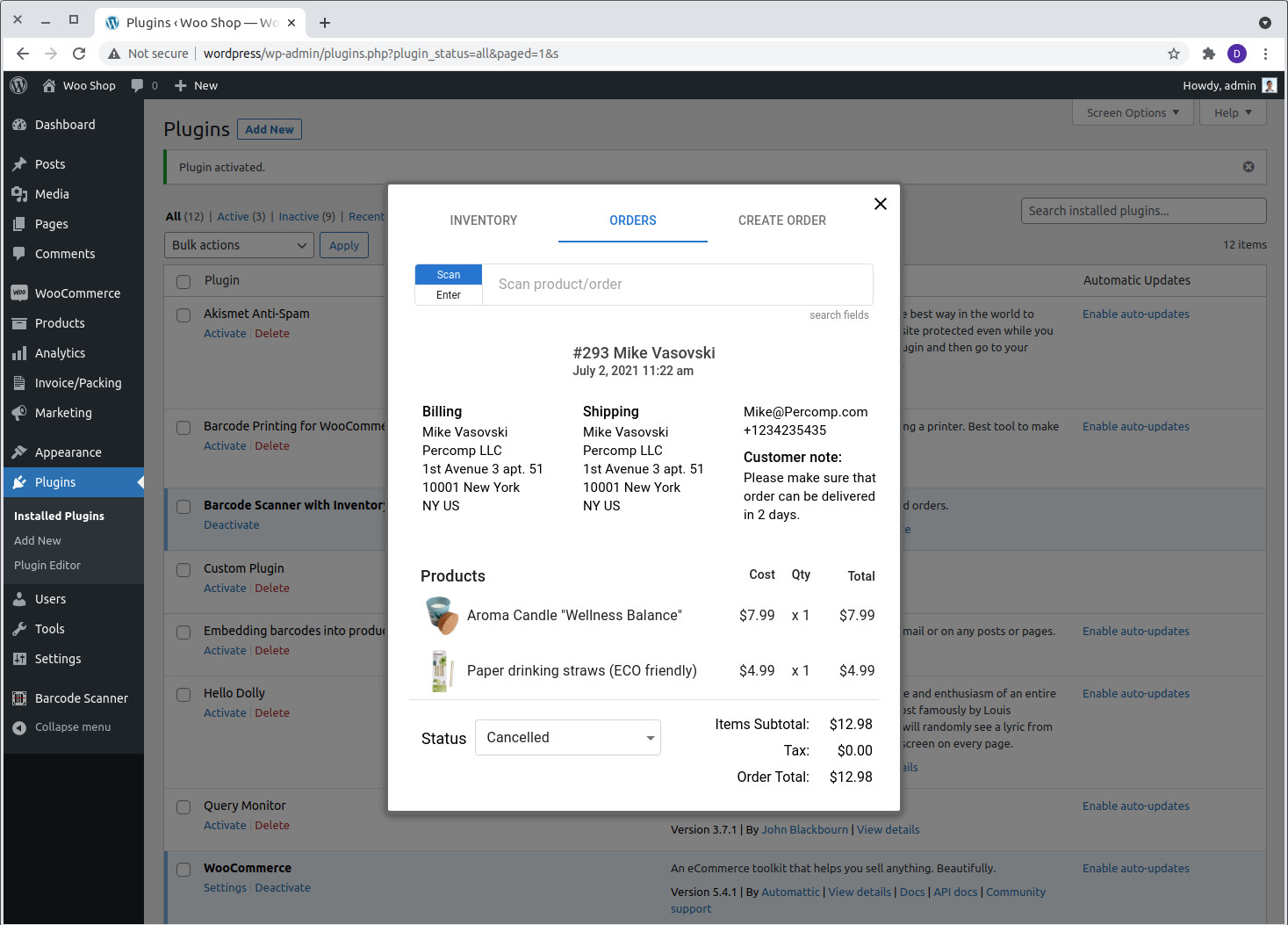Check the Barcode Scanner with Inventory checkbox
The height and width of the screenshot is (925, 1288).
tap(183, 507)
